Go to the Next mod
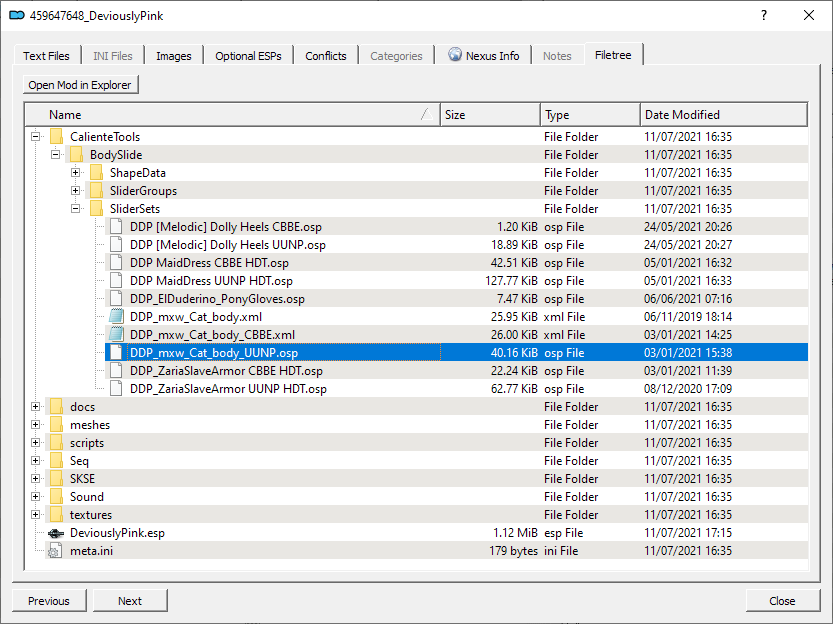 click(x=130, y=601)
